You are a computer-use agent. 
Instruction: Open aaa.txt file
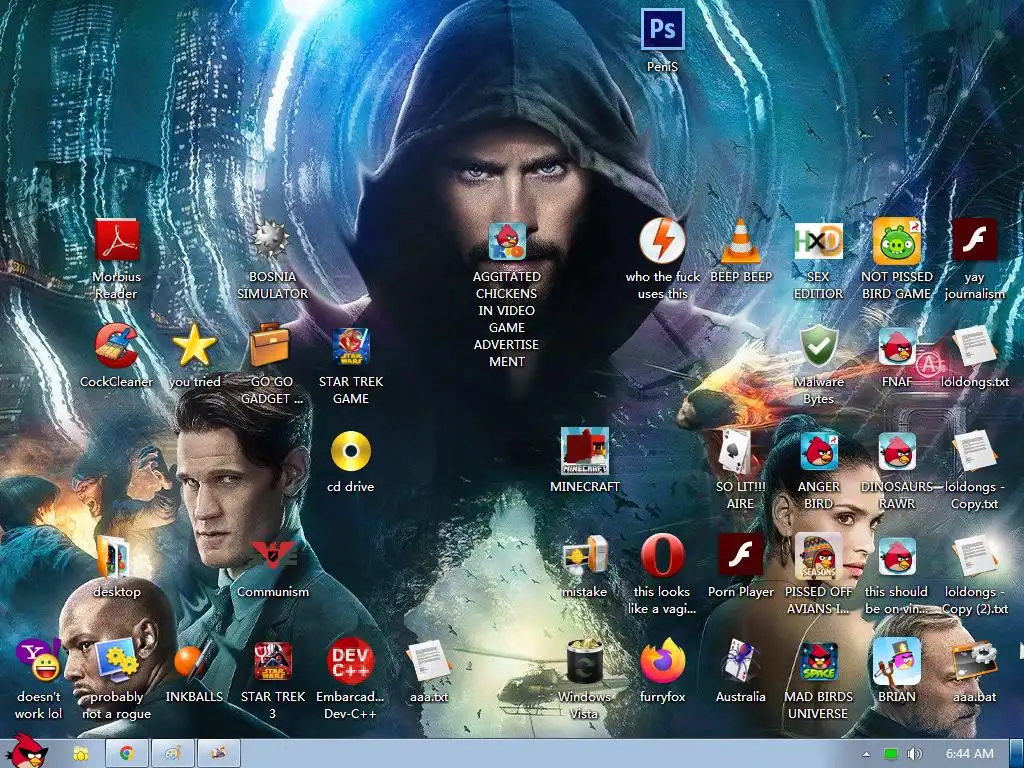tap(428, 661)
